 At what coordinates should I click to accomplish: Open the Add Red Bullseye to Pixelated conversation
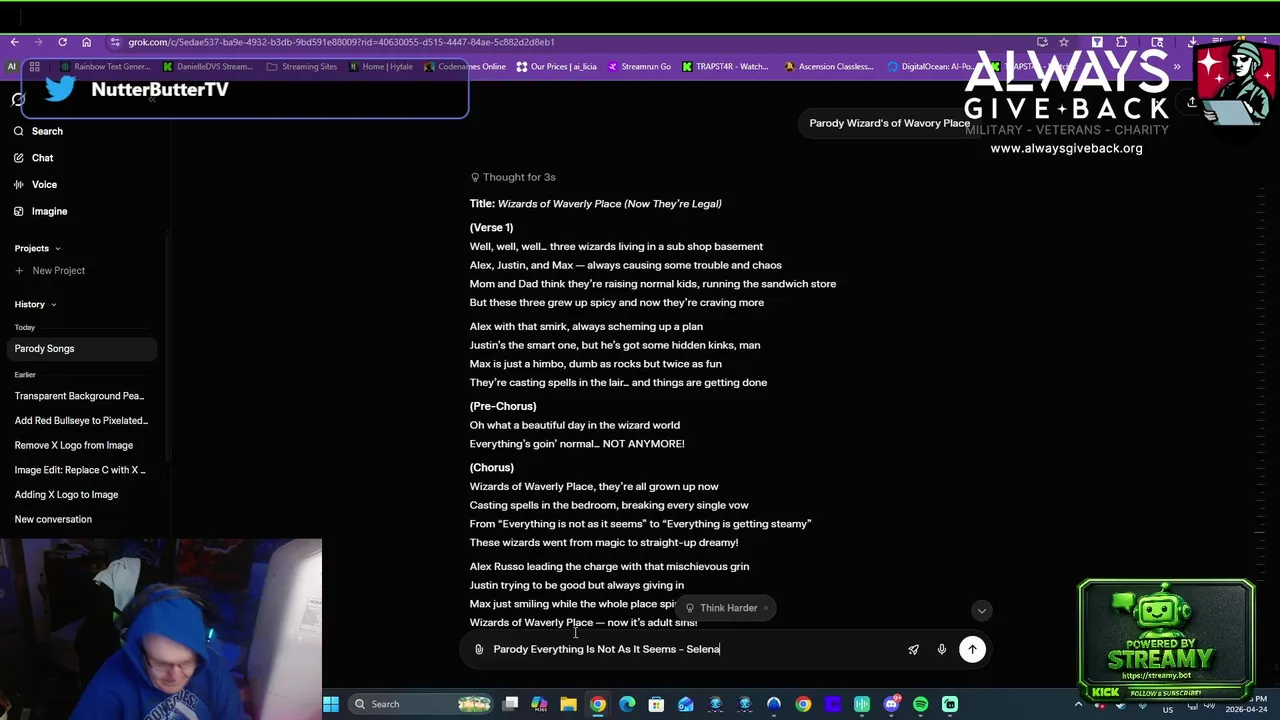point(80,421)
